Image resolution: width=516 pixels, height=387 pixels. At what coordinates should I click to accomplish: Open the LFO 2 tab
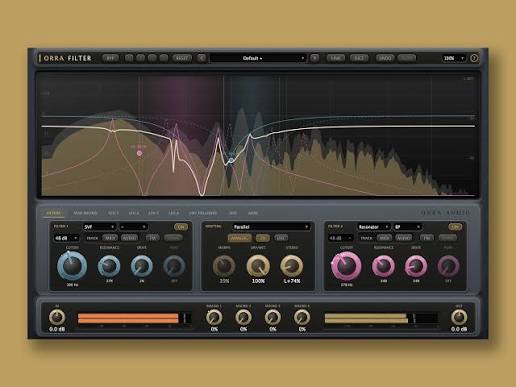(x=134, y=213)
